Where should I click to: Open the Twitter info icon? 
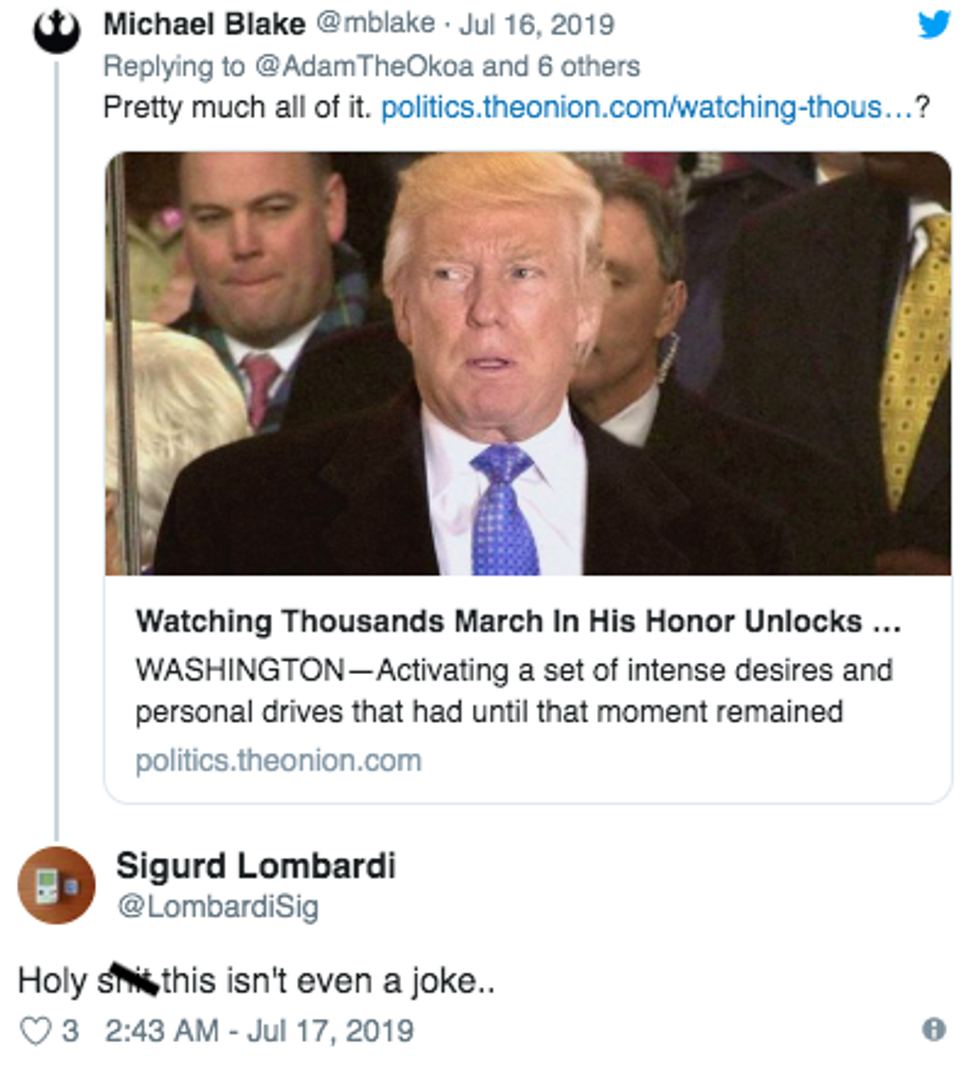[x=934, y=1030]
